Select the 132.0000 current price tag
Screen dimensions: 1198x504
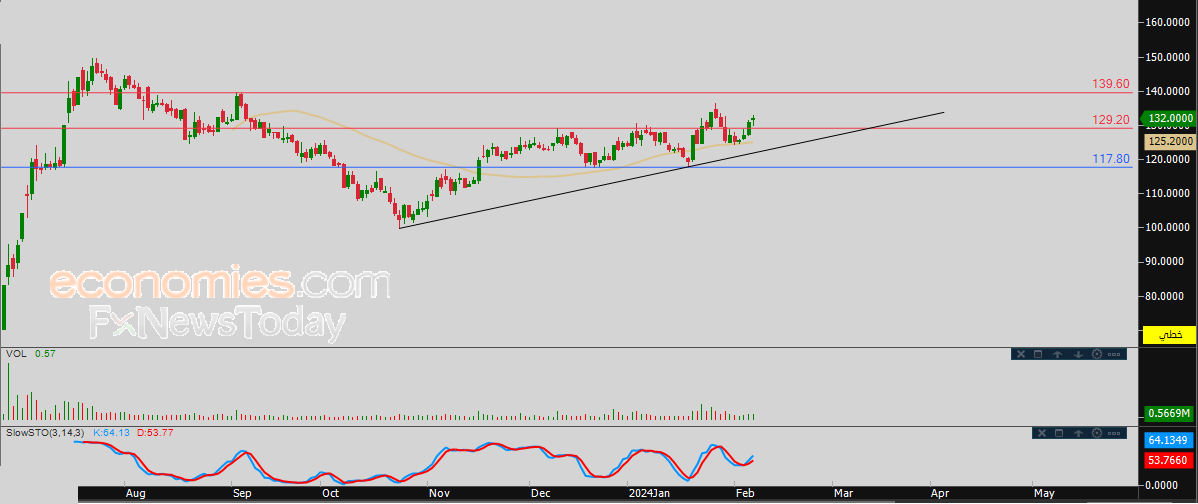tap(1168, 118)
